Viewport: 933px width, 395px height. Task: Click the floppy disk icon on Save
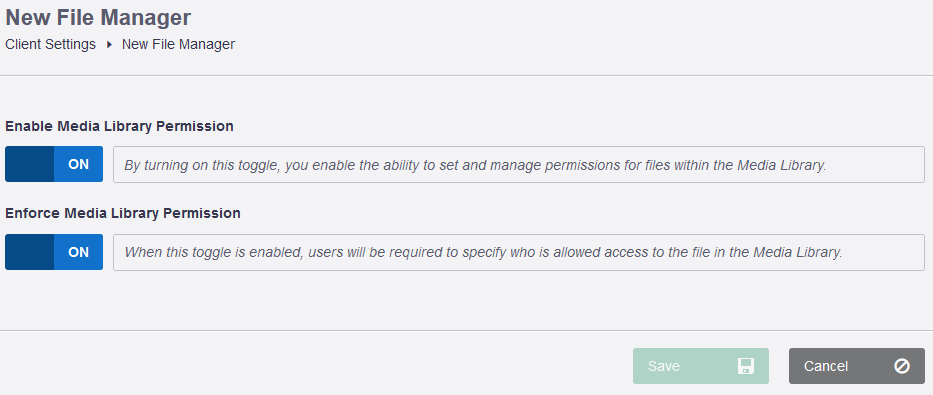click(x=746, y=366)
